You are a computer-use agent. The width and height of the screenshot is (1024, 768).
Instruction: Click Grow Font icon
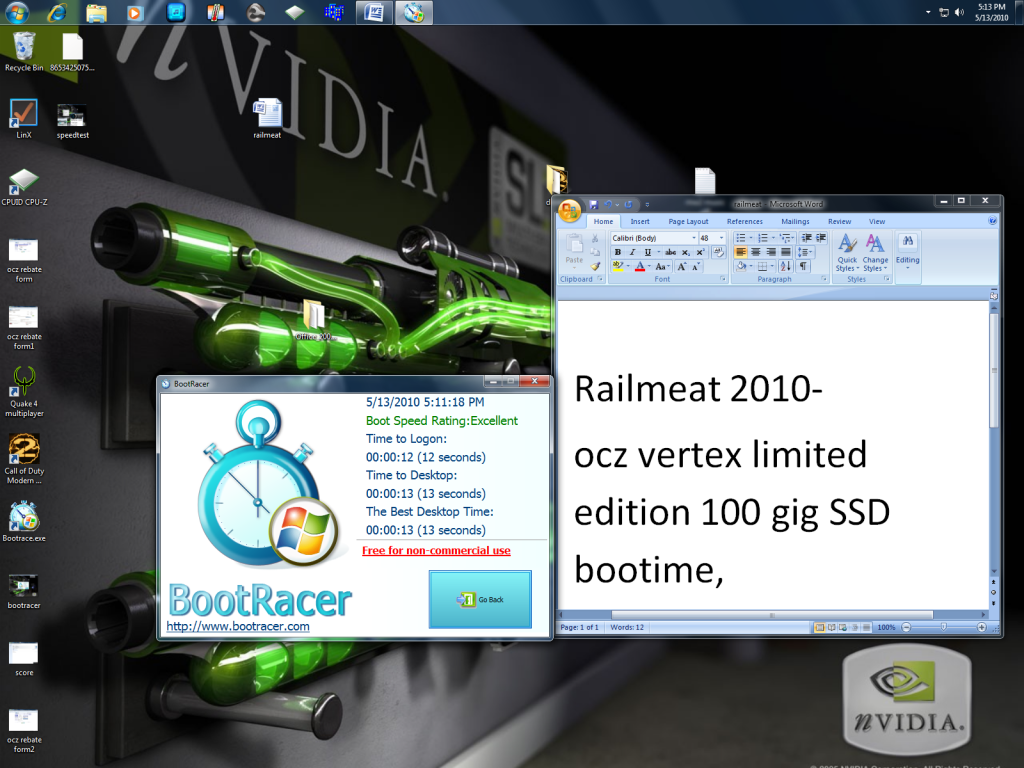click(682, 266)
